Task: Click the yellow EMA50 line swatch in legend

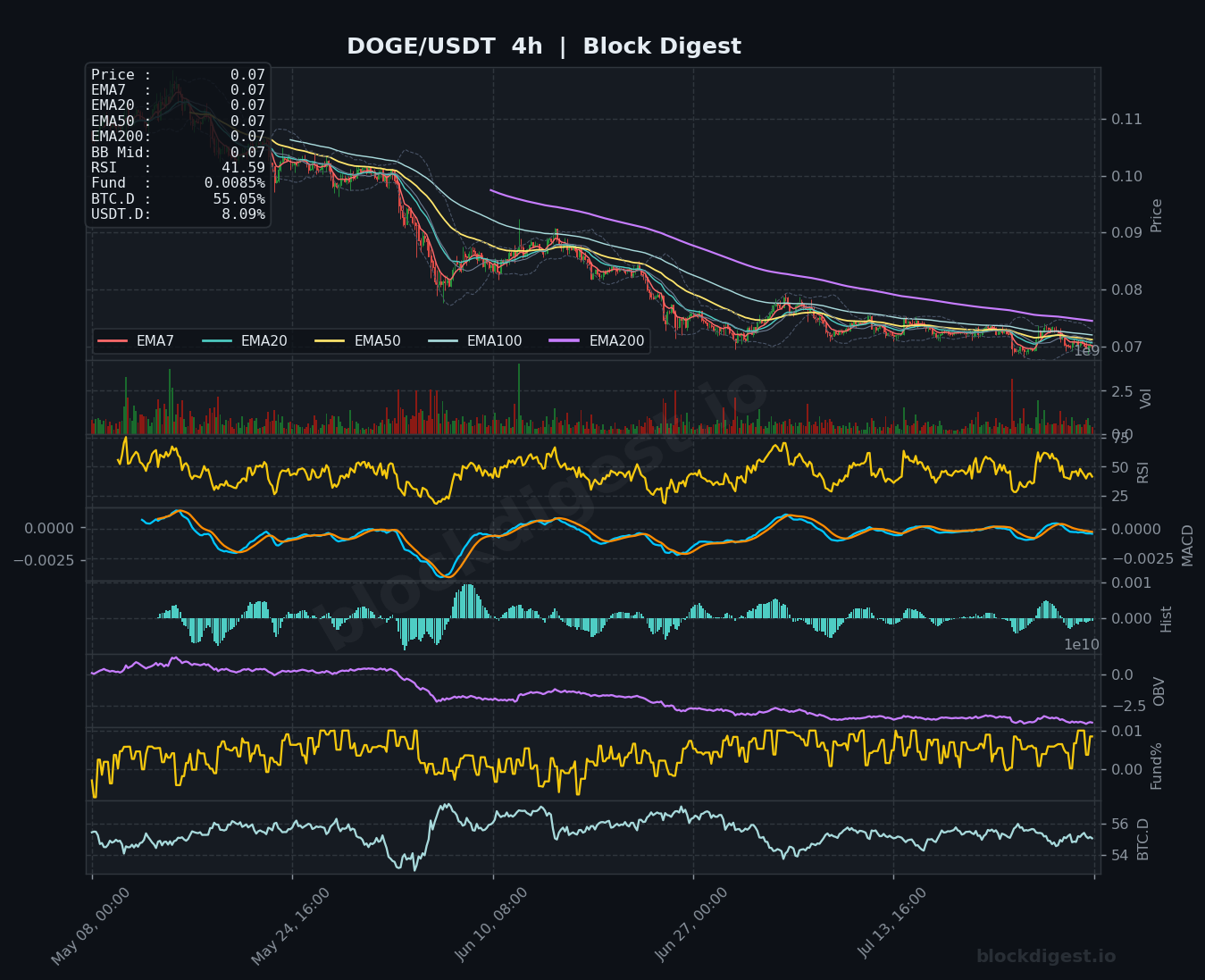Action: click(331, 341)
